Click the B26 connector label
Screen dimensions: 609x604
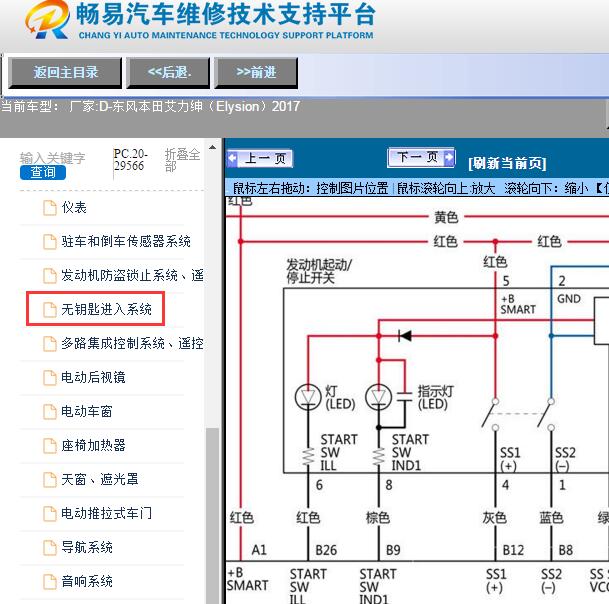[326, 550]
